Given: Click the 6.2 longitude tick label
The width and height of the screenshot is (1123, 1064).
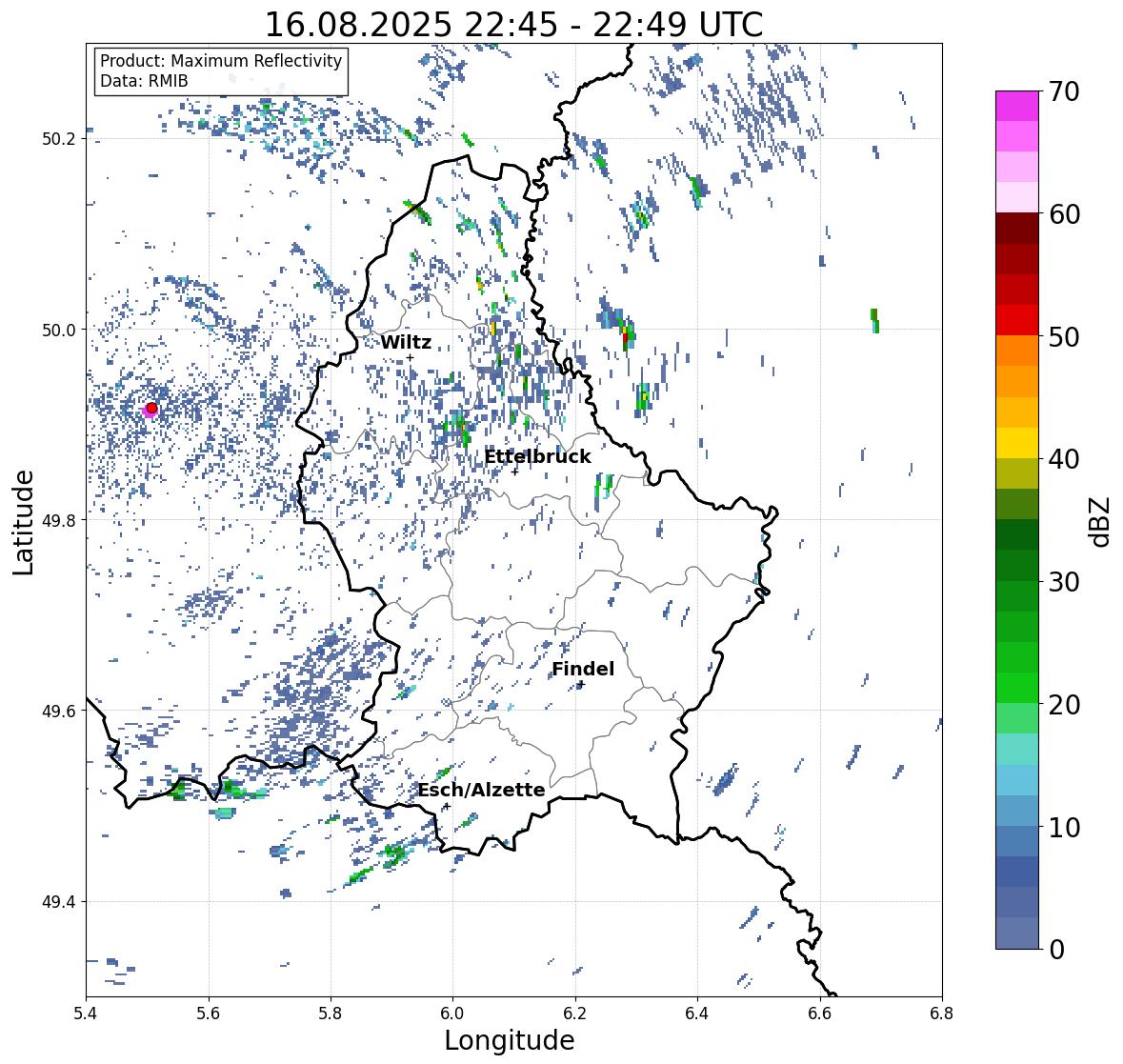Looking at the screenshot, I should [575, 1014].
